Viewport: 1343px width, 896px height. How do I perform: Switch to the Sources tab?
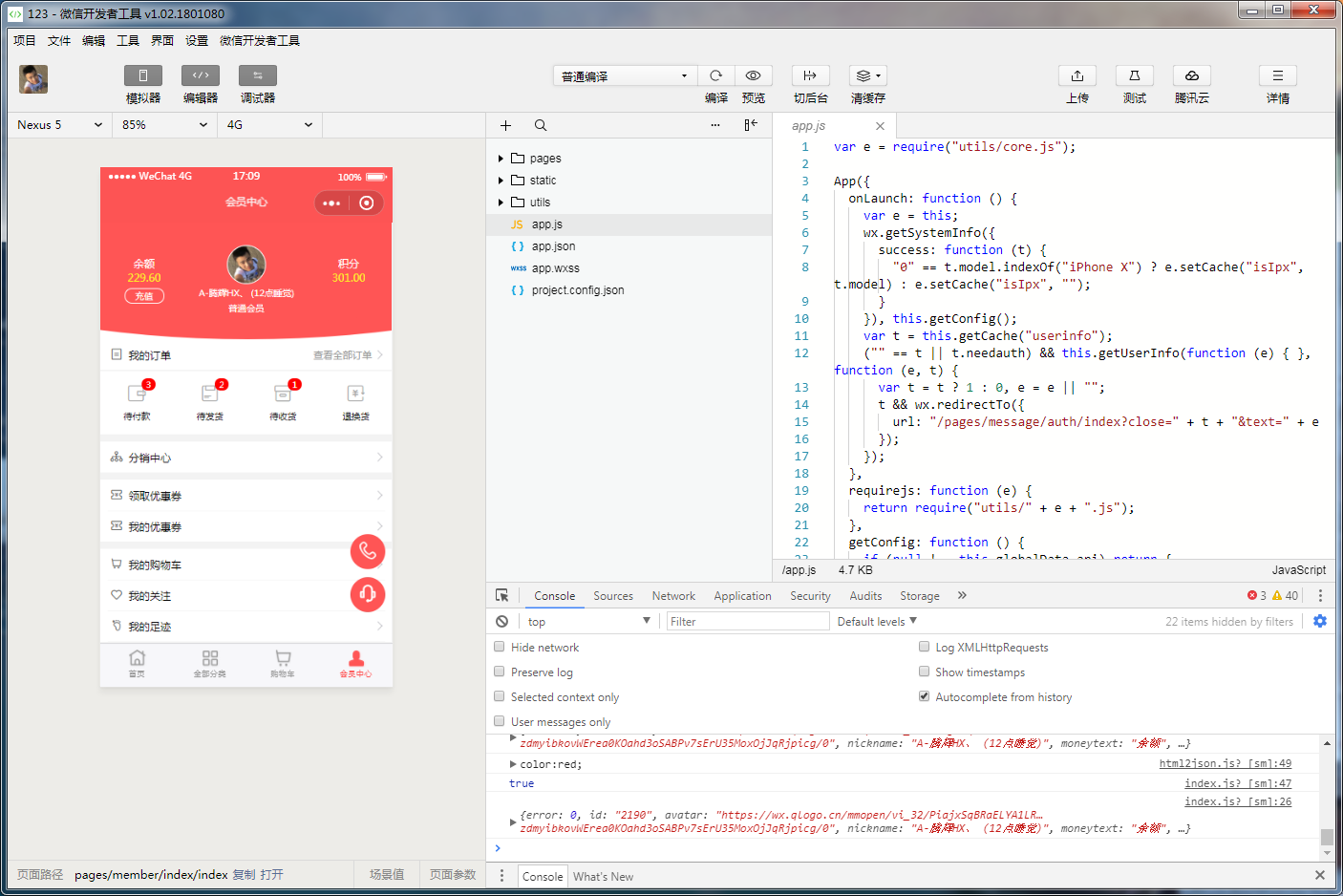point(613,595)
